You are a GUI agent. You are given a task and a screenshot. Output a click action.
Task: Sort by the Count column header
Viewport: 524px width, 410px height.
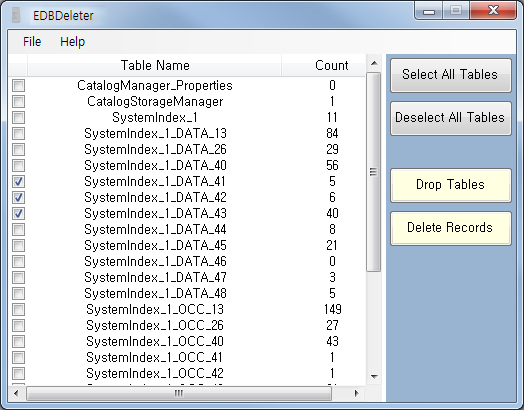[332, 65]
